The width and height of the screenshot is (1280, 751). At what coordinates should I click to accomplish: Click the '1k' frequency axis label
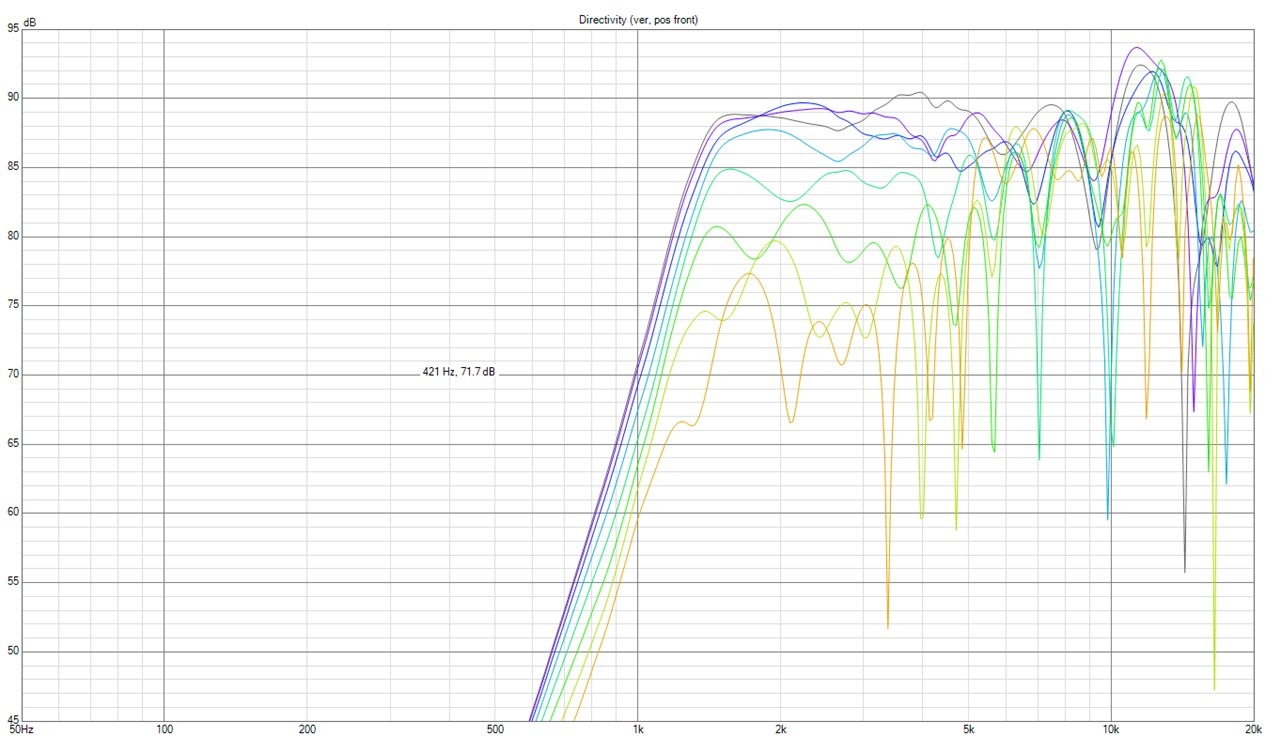tap(638, 729)
